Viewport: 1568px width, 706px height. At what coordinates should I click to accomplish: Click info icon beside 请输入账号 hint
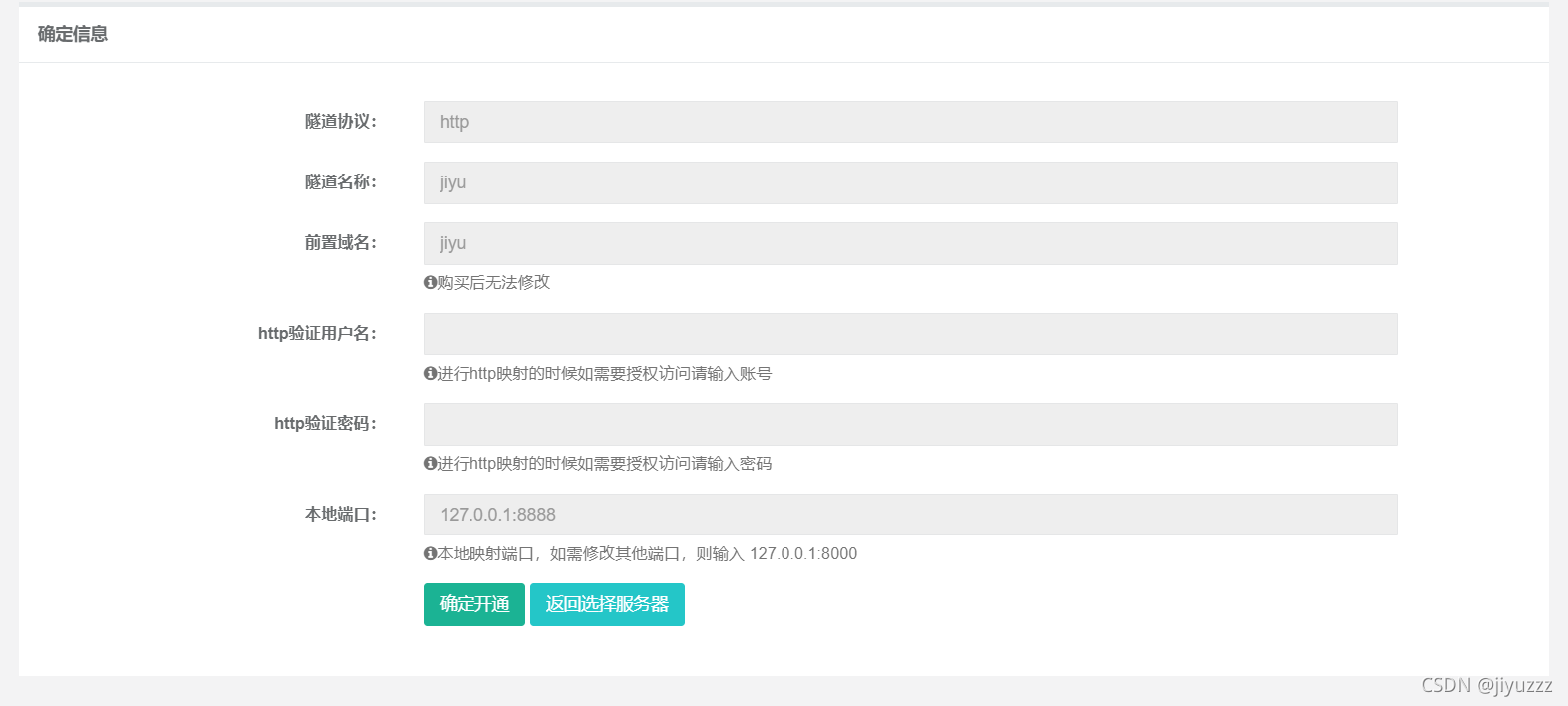click(430, 373)
